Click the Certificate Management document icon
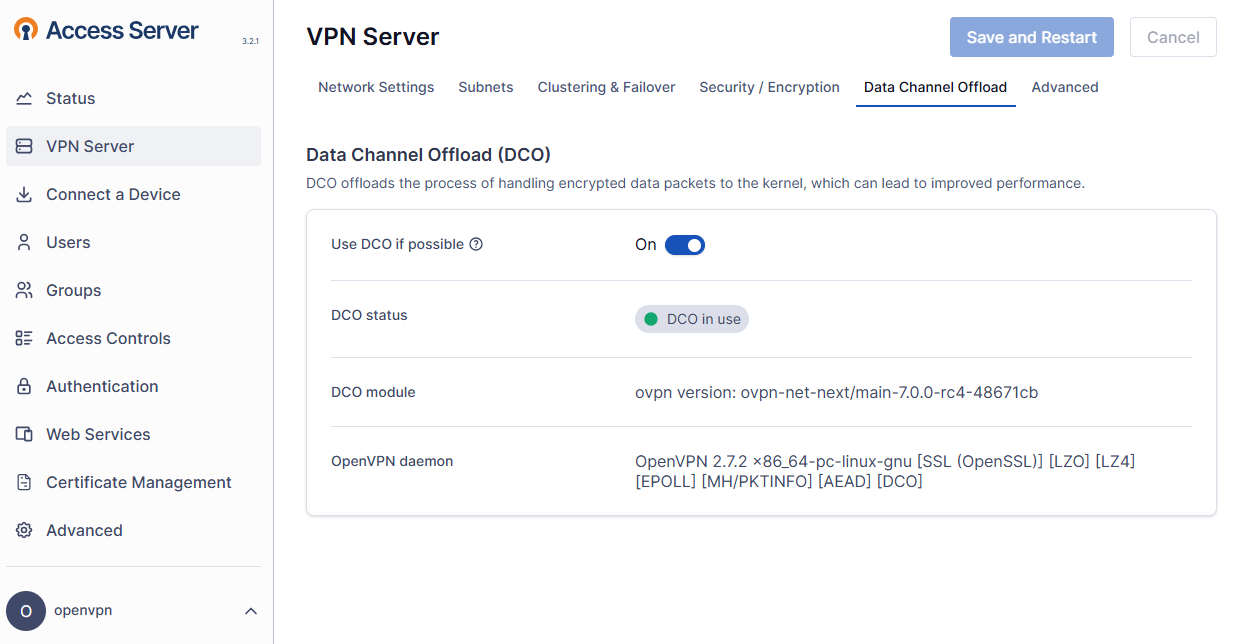 (x=25, y=482)
